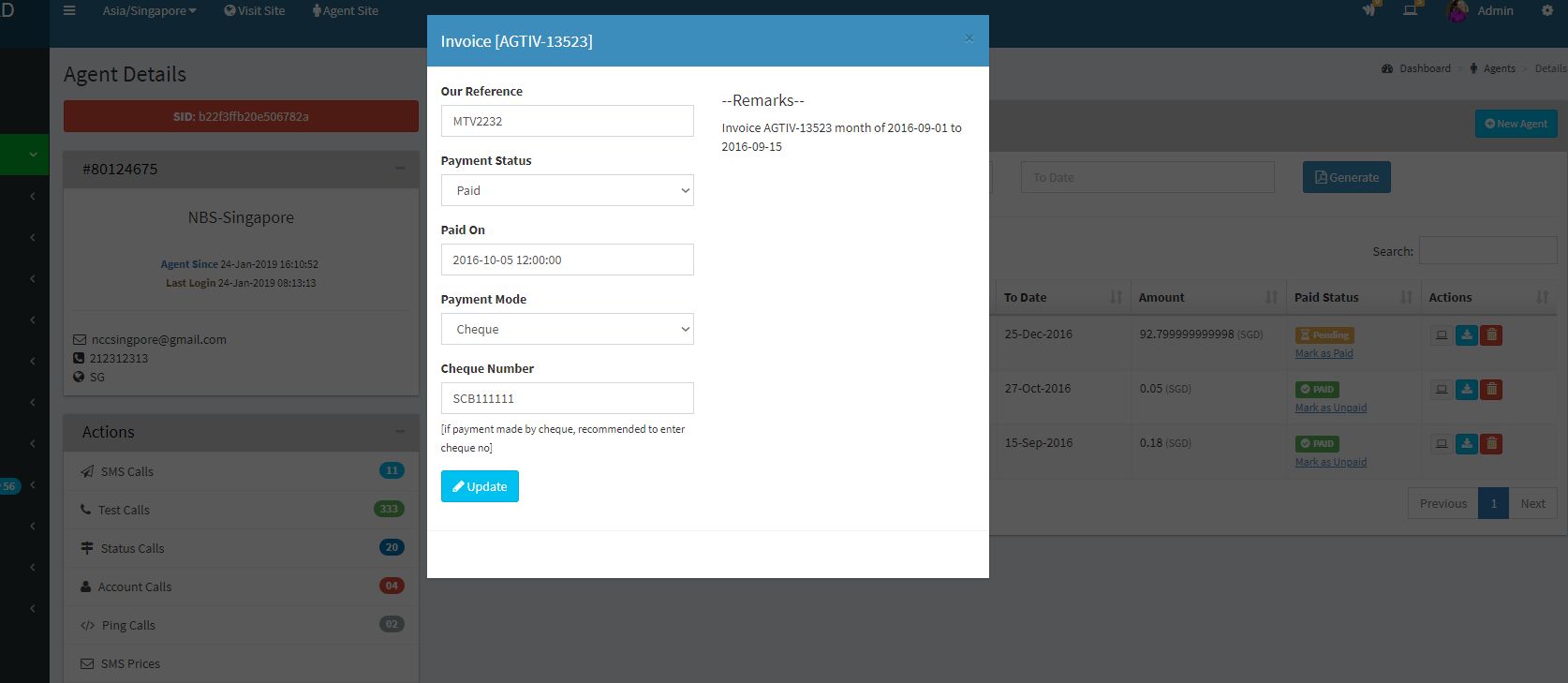The image size is (1568, 683).
Task: Delete the 25-Dec-2016 invoice via trash icon
Action: click(x=1491, y=335)
